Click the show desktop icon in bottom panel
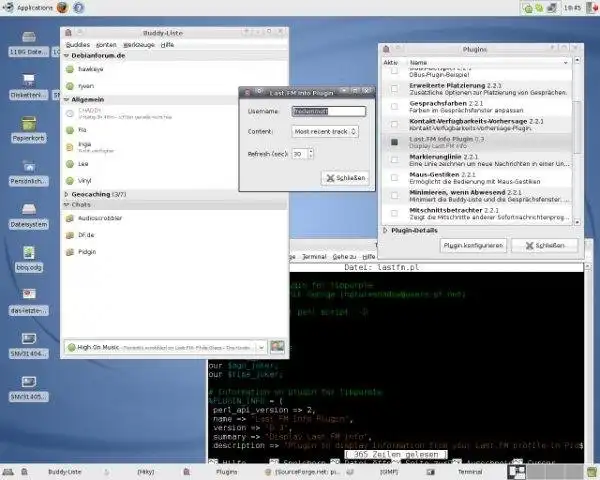This screenshot has width=600, height=480. click(8, 472)
